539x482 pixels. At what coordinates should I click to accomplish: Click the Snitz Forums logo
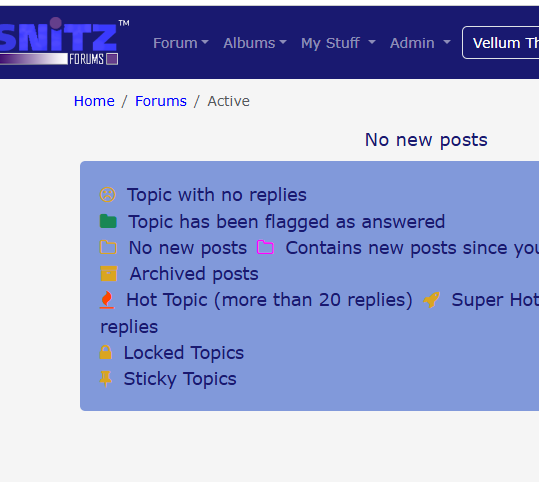[62, 42]
